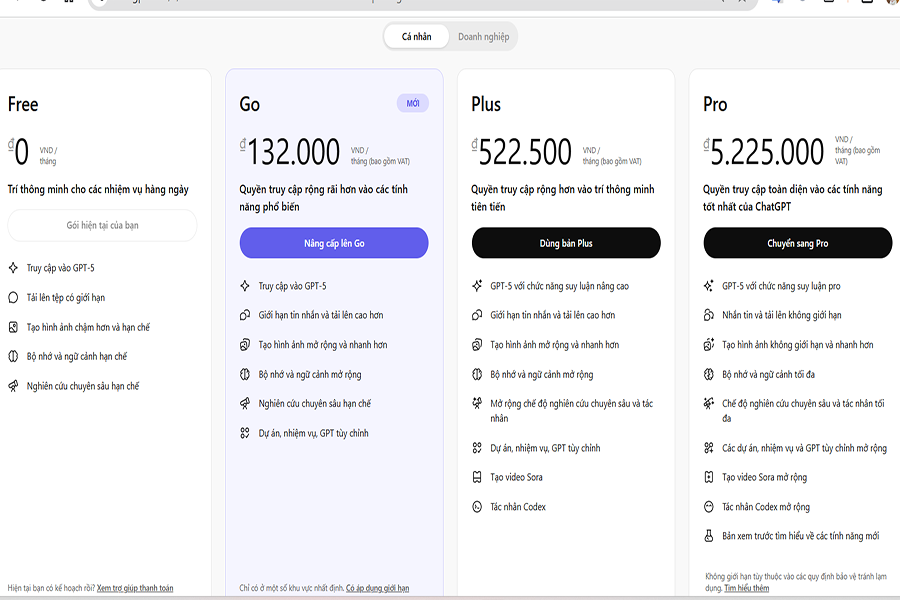The width and height of the screenshot is (900, 600).
Task: Click the chat bubble icon for unlimited messages in Pro
Action: (x=709, y=315)
